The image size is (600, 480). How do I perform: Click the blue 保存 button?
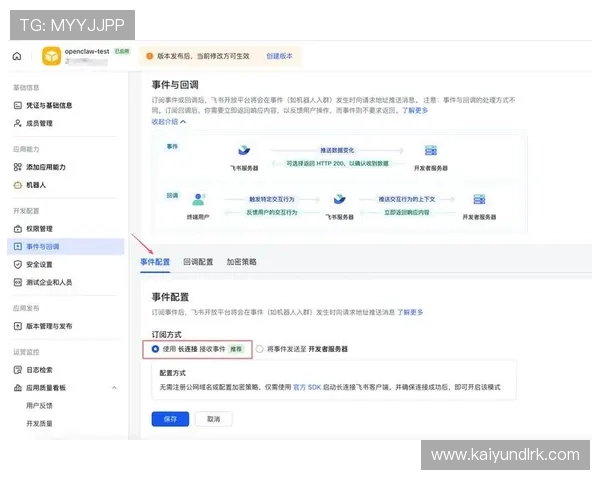170,419
